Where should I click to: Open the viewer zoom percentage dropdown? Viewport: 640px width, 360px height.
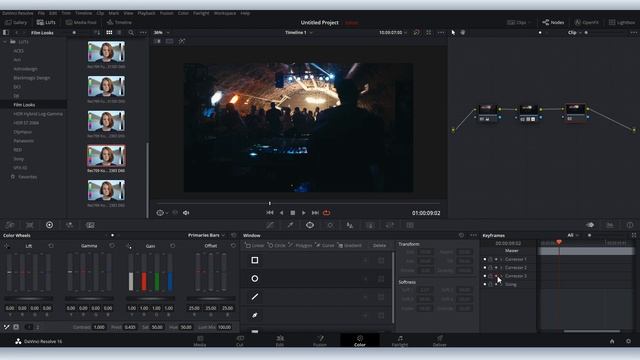[162, 32]
